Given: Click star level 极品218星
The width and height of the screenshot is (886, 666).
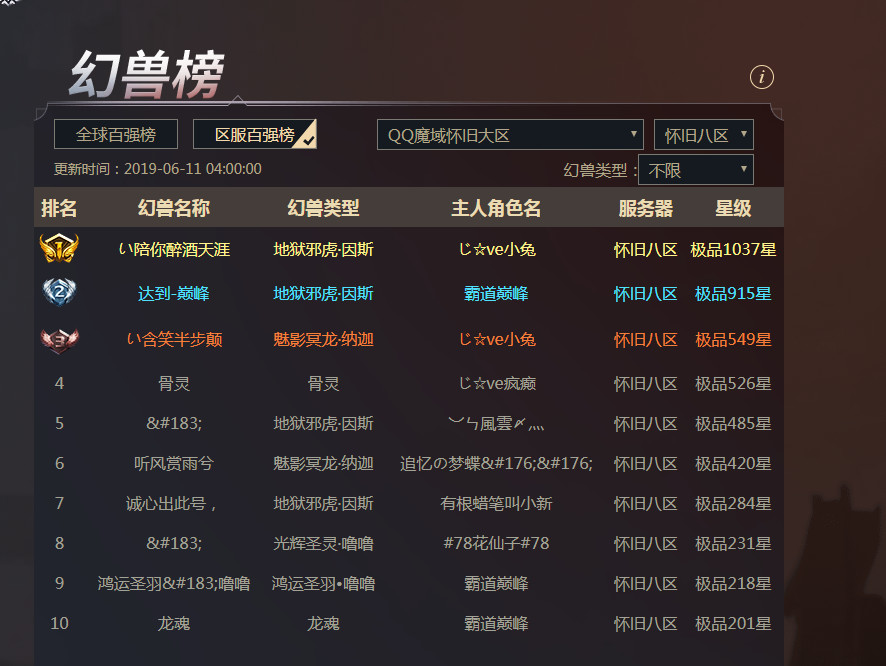Looking at the screenshot, I should point(733,584).
